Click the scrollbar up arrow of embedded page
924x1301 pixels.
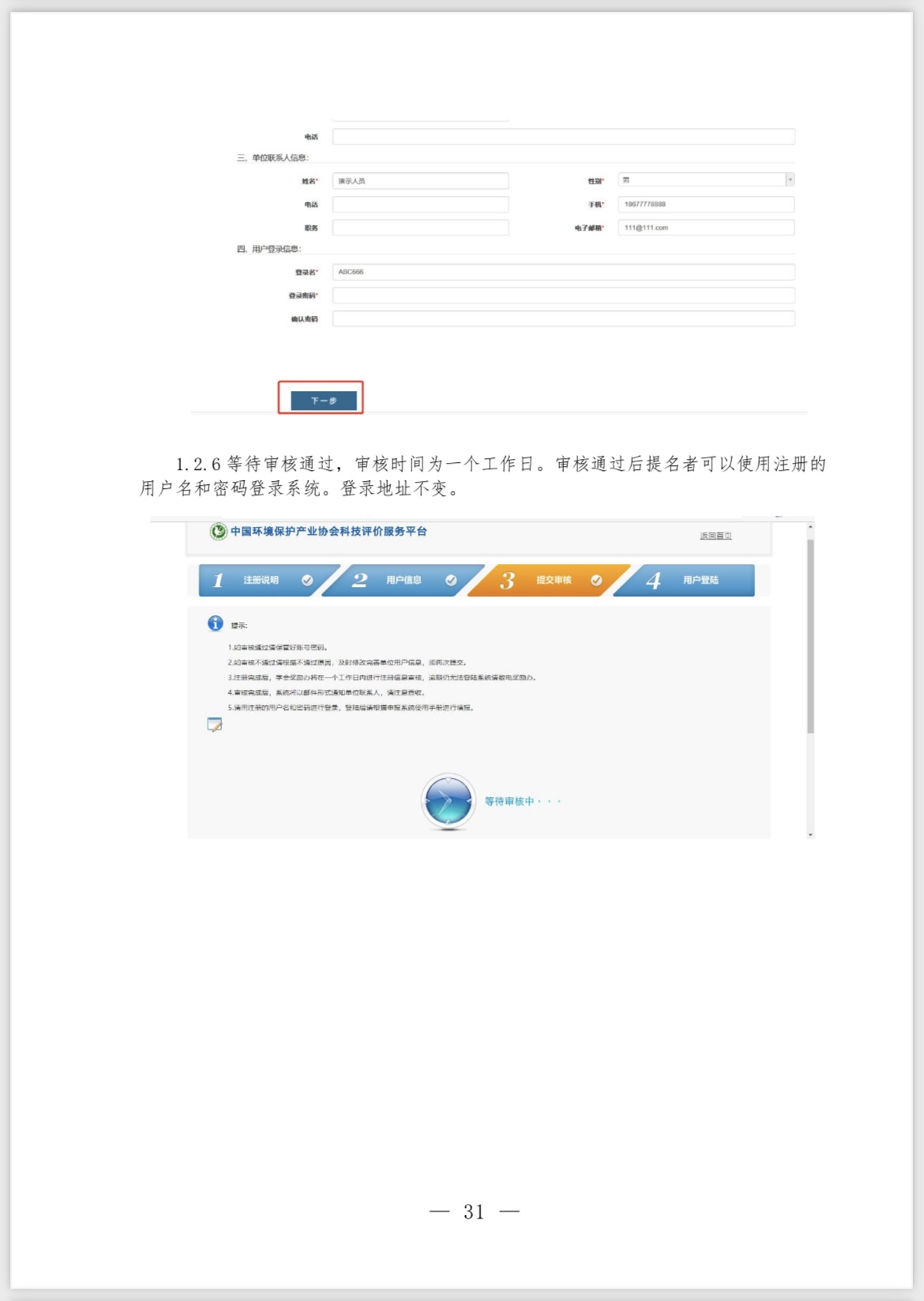click(810, 527)
